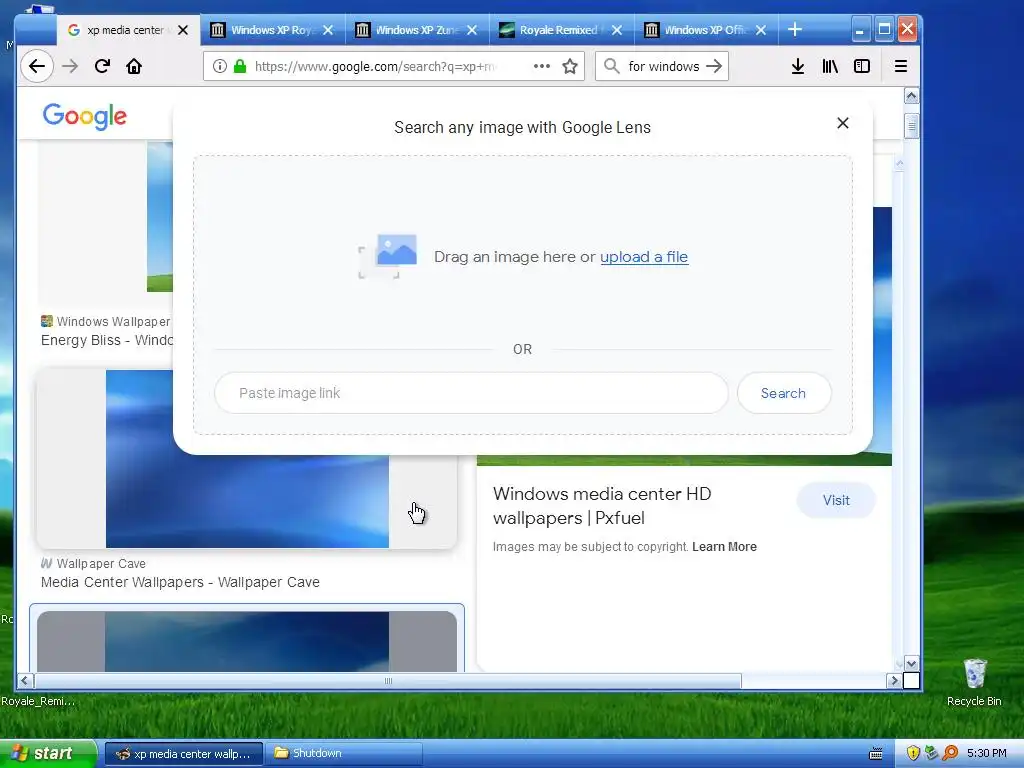
Task: Open the Library toolbar icon
Action: coord(829,66)
